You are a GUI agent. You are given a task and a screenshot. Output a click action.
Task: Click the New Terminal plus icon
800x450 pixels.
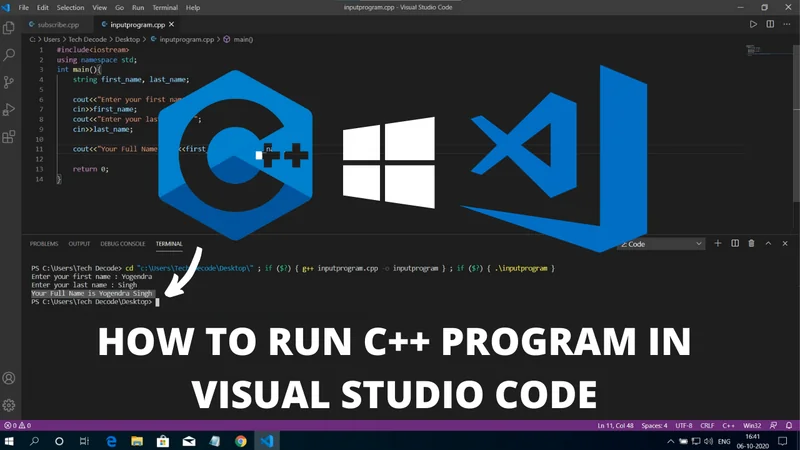point(717,244)
